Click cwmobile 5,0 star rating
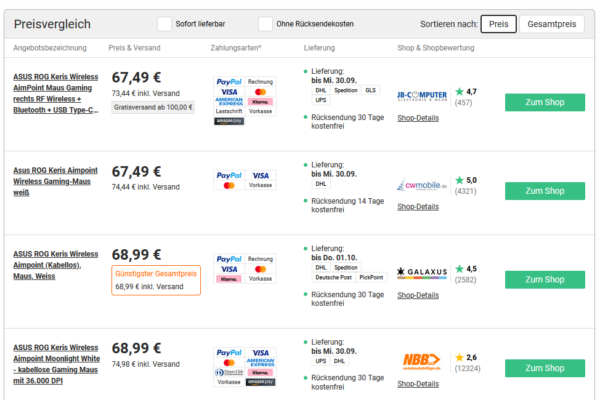Image resolution: width=600 pixels, height=400 pixels. click(466, 180)
